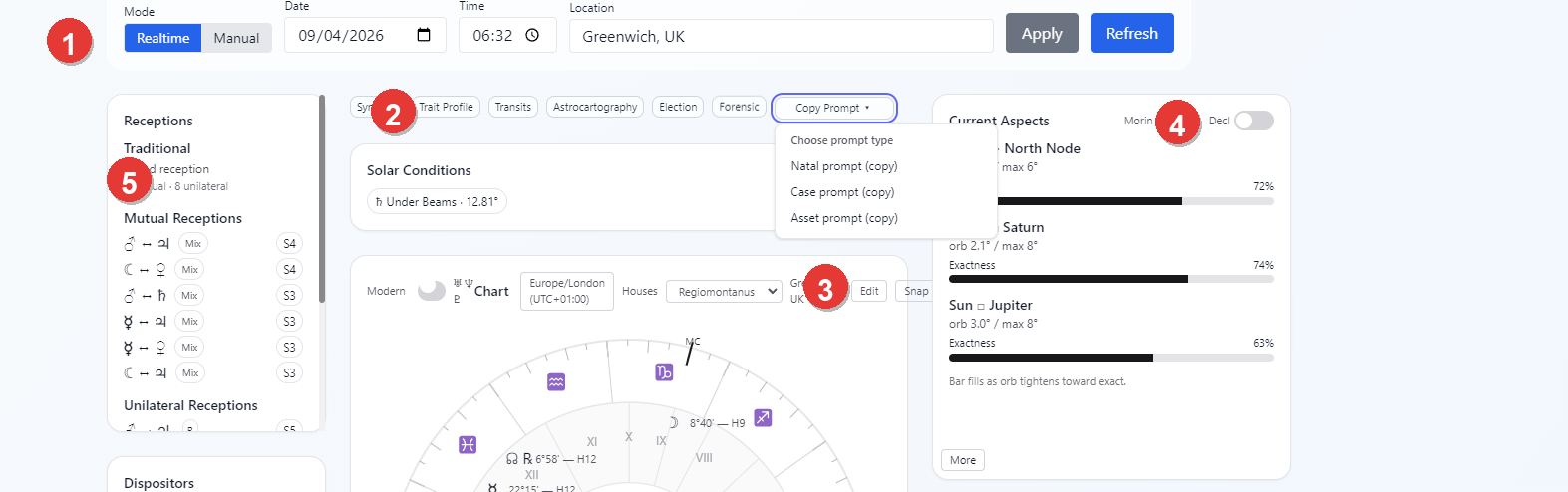Click the Mutual Receptions heading
The width and height of the screenshot is (1568, 492).
point(182,218)
